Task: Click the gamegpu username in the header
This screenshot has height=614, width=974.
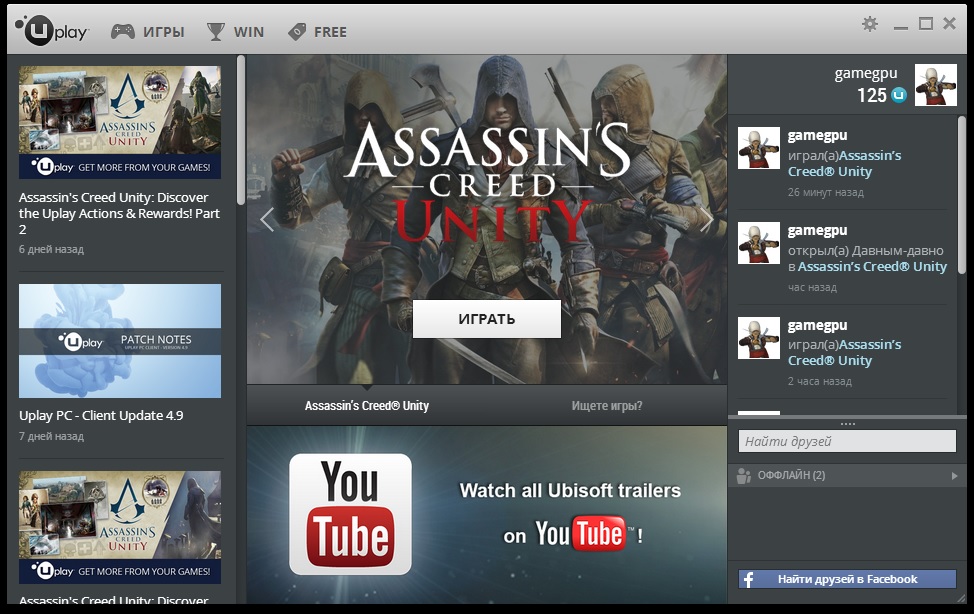Action: pyautogui.click(x=866, y=73)
